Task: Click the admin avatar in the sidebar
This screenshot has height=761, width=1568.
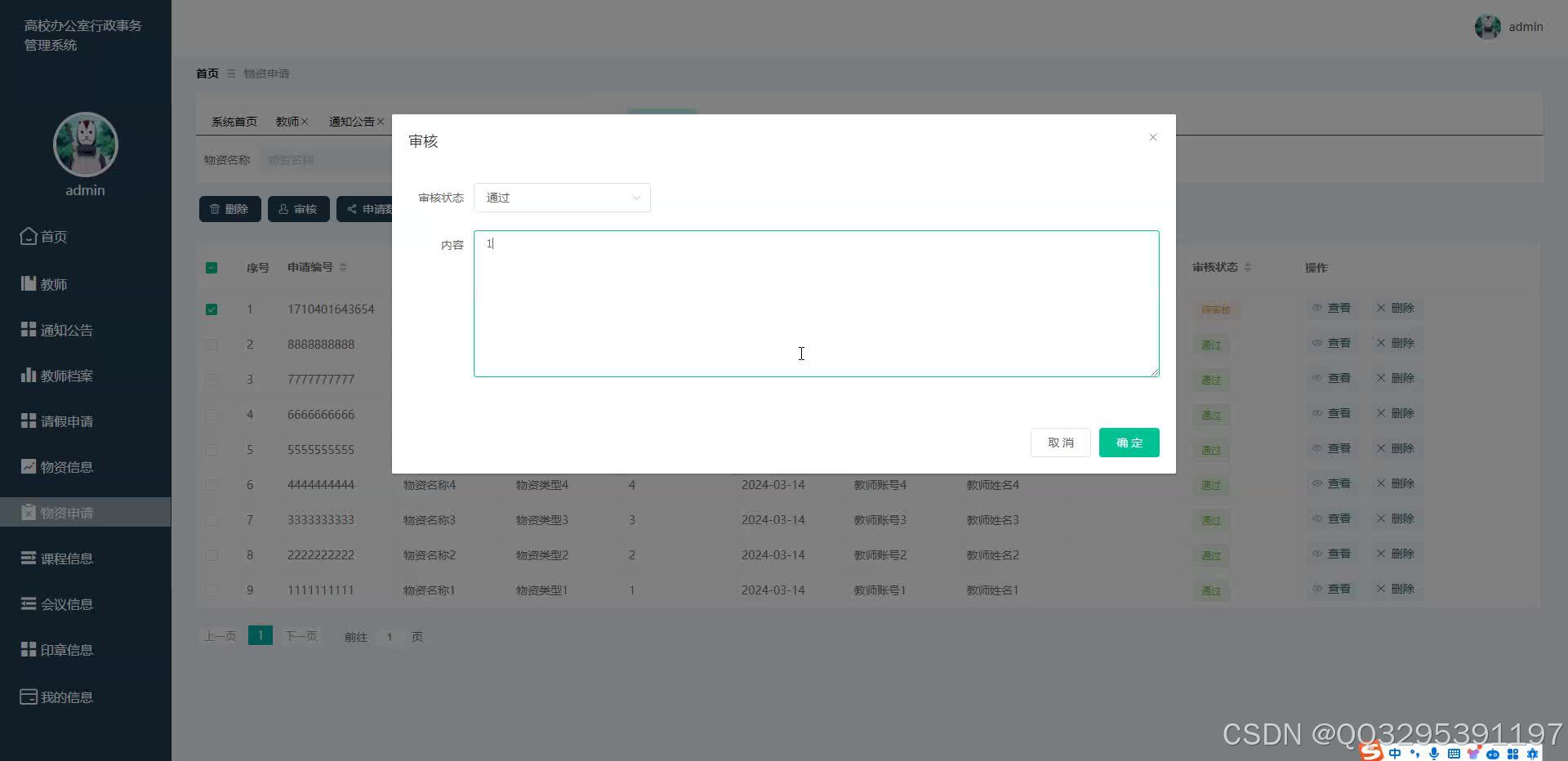Action: pyautogui.click(x=86, y=145)
